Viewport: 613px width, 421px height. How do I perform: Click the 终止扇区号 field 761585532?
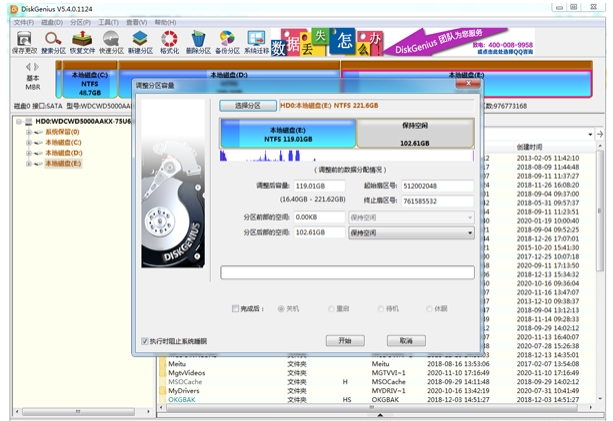pos(437,201)
